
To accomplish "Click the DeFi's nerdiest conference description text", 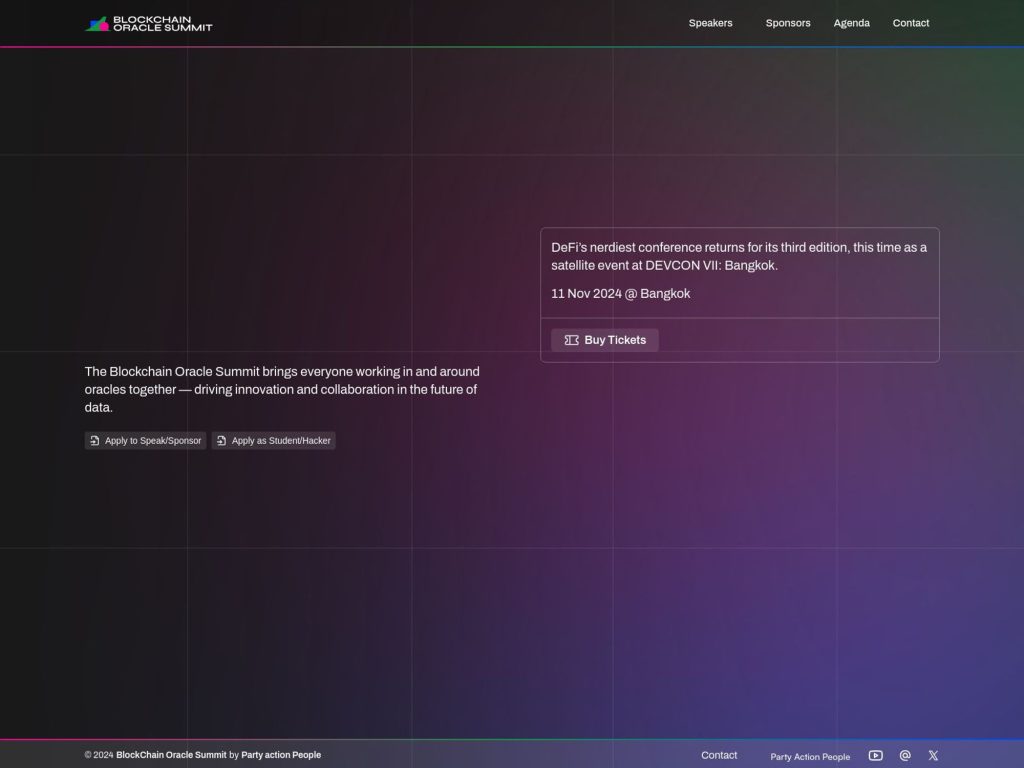I will pos(738,256).
